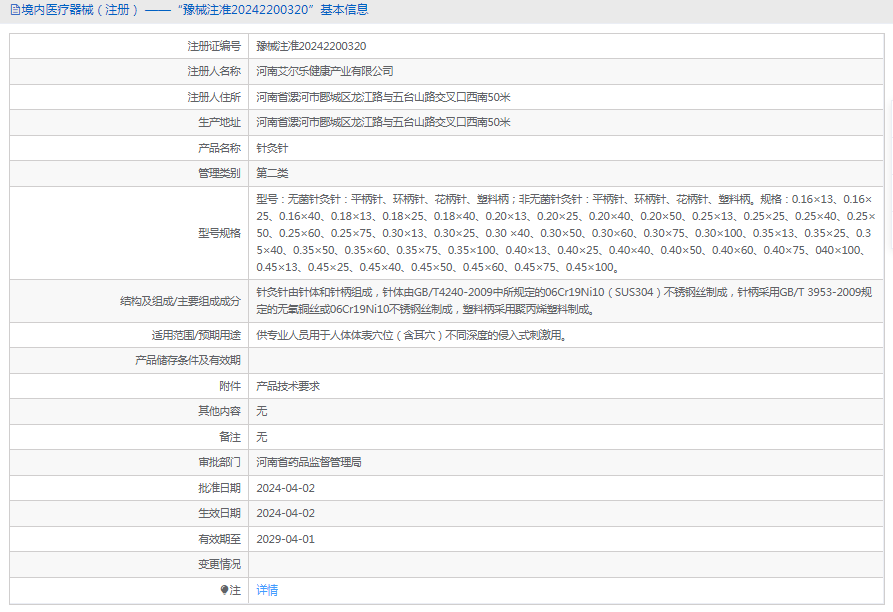Click the 有效期至 label

point(219,539)
